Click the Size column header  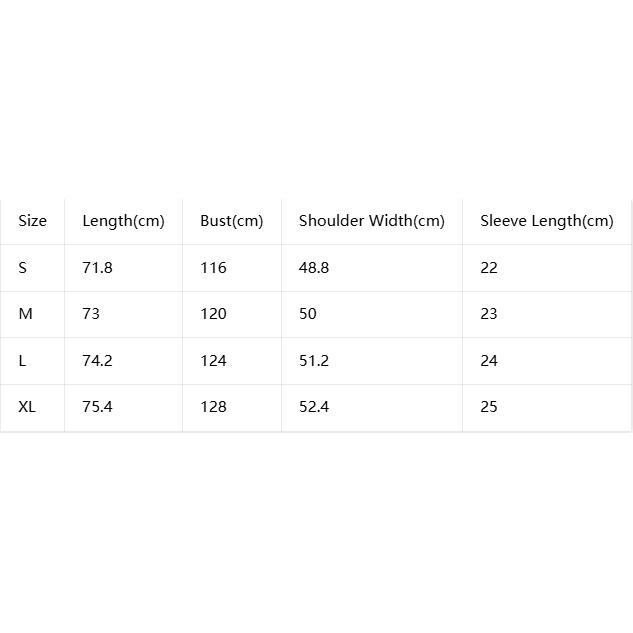[x=32, y=221]
